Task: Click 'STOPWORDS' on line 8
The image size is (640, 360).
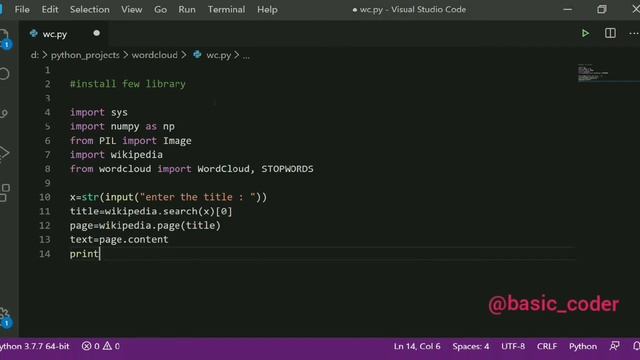Action: (287, 169)
